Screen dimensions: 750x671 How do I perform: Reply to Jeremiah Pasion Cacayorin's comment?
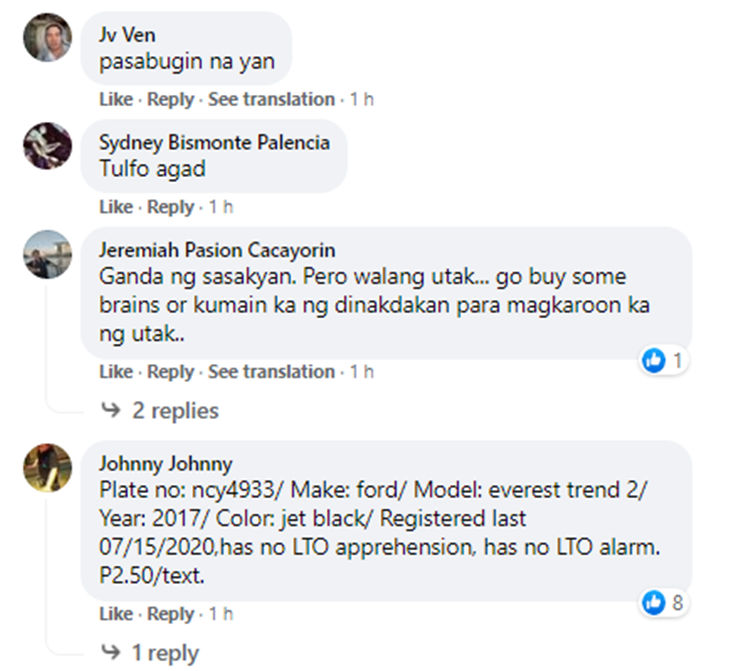pos(170,372)
